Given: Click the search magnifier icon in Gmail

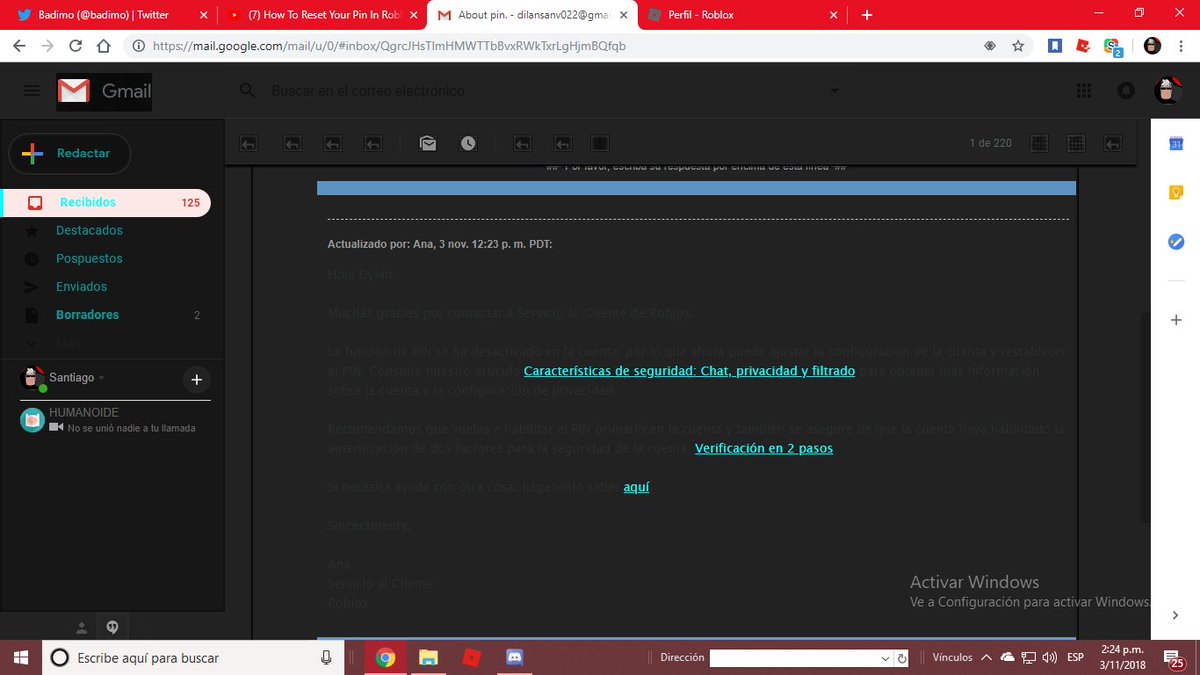Looking at the screenshot, I should 248,91.
